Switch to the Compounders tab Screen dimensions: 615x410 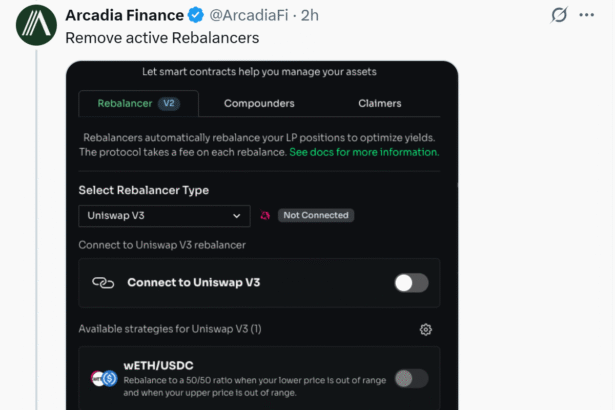(x=259, y=103)
